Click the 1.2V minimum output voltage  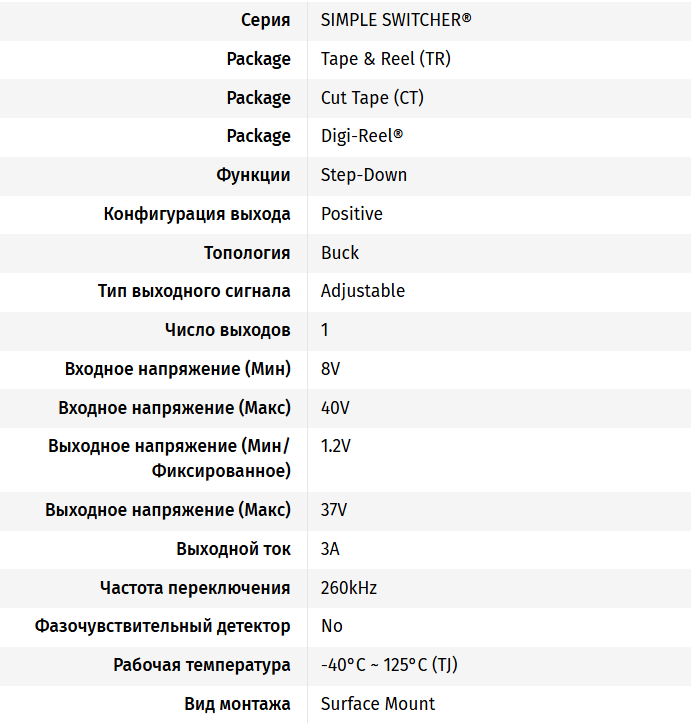tap(335, 446)
